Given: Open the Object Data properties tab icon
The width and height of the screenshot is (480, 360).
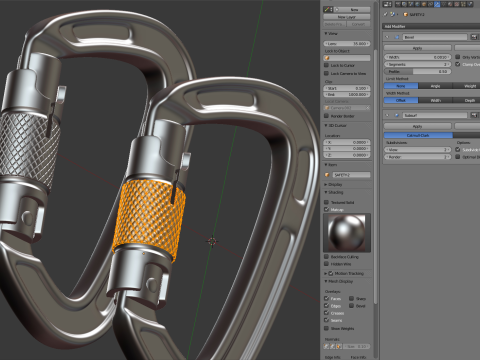Looking at the screenshot, I should pyautogui.click(x=443, y=4).
